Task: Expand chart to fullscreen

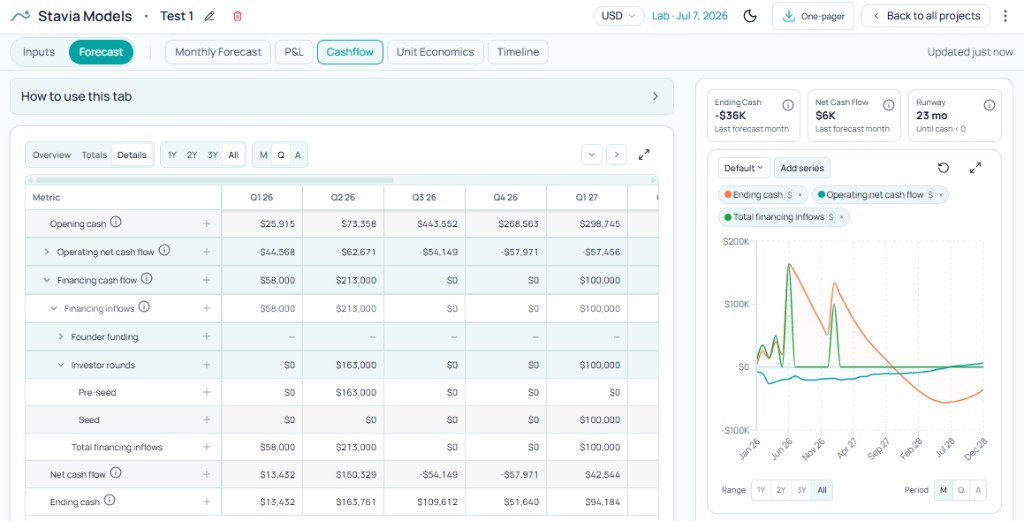Action: [x=976, y=168]
